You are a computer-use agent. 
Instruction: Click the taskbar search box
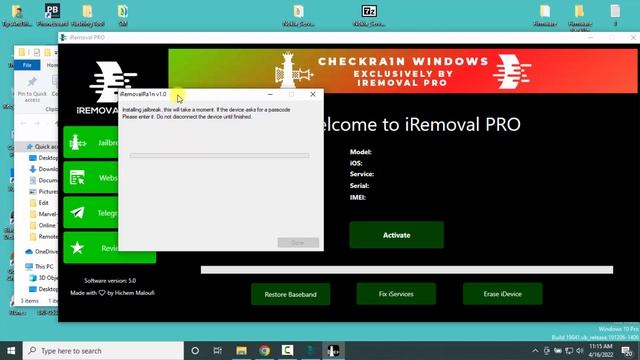click(103, 351)
